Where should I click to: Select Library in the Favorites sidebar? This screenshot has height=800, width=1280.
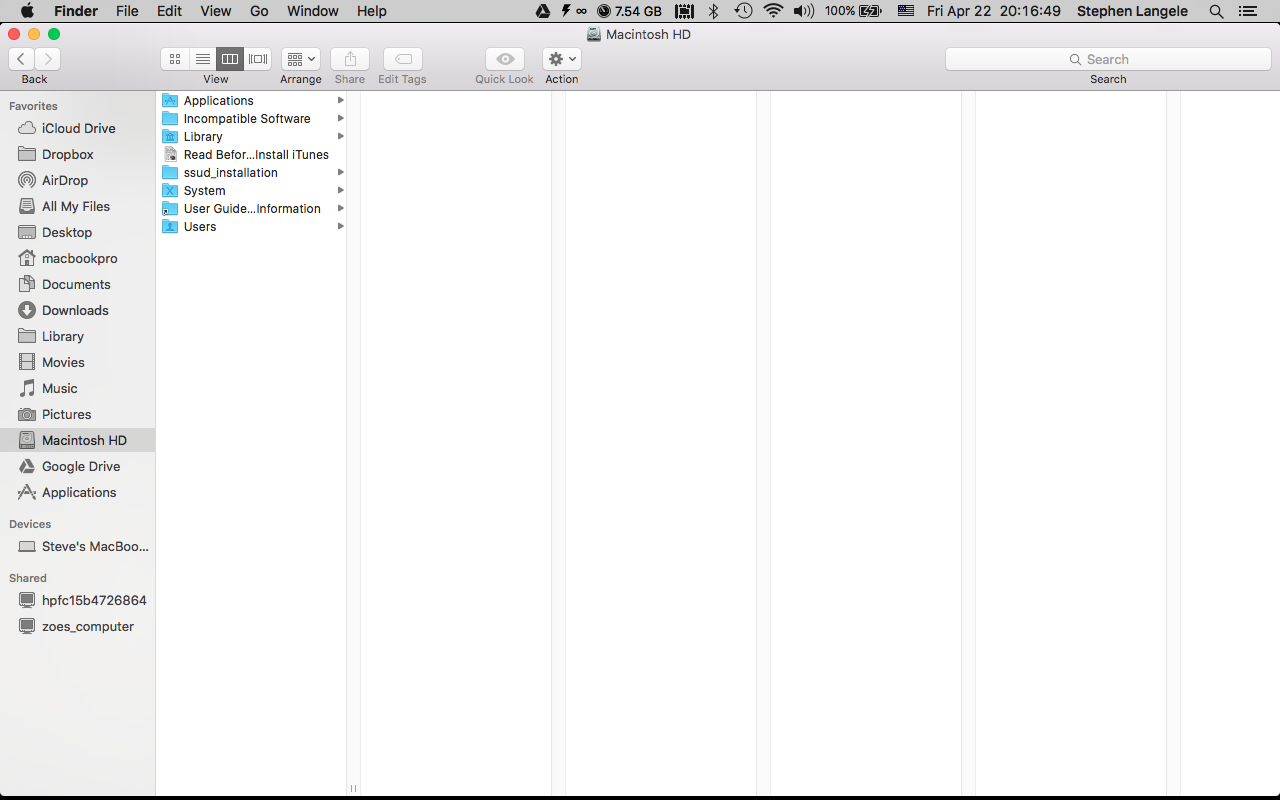[78, 336]
